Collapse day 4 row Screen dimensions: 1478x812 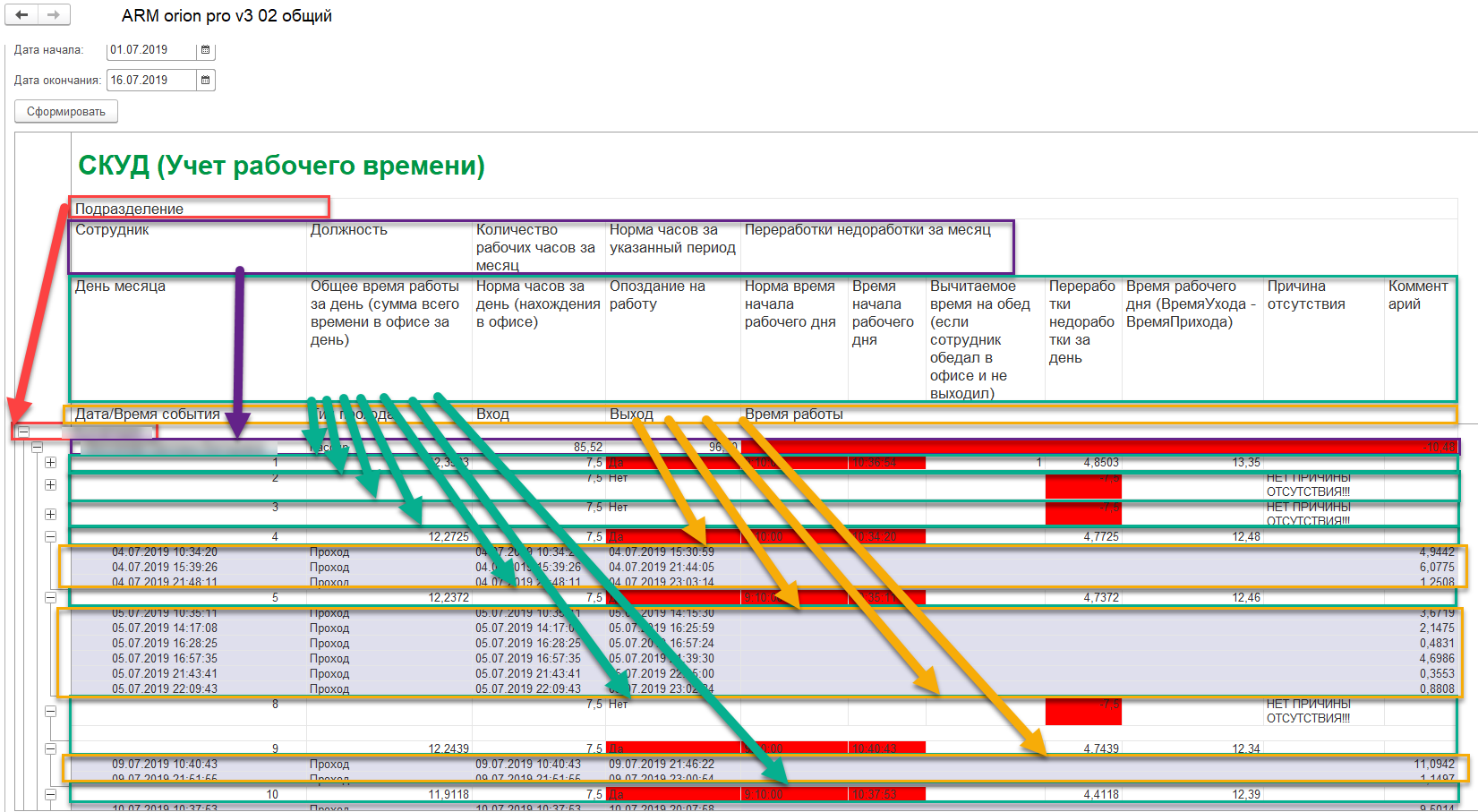pos(51,537)
